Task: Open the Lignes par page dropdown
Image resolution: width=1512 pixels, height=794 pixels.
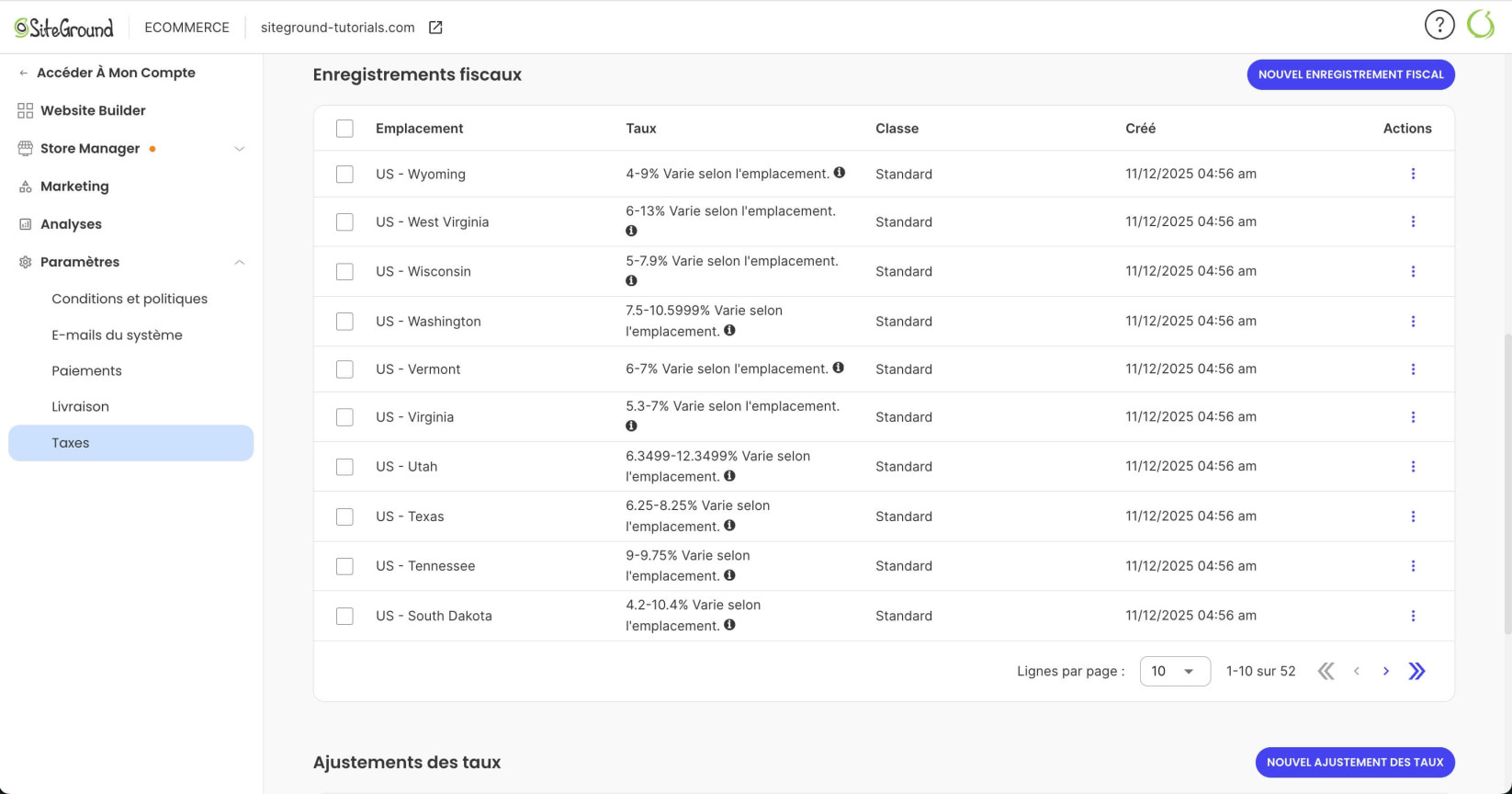Action: [1175, 671]
